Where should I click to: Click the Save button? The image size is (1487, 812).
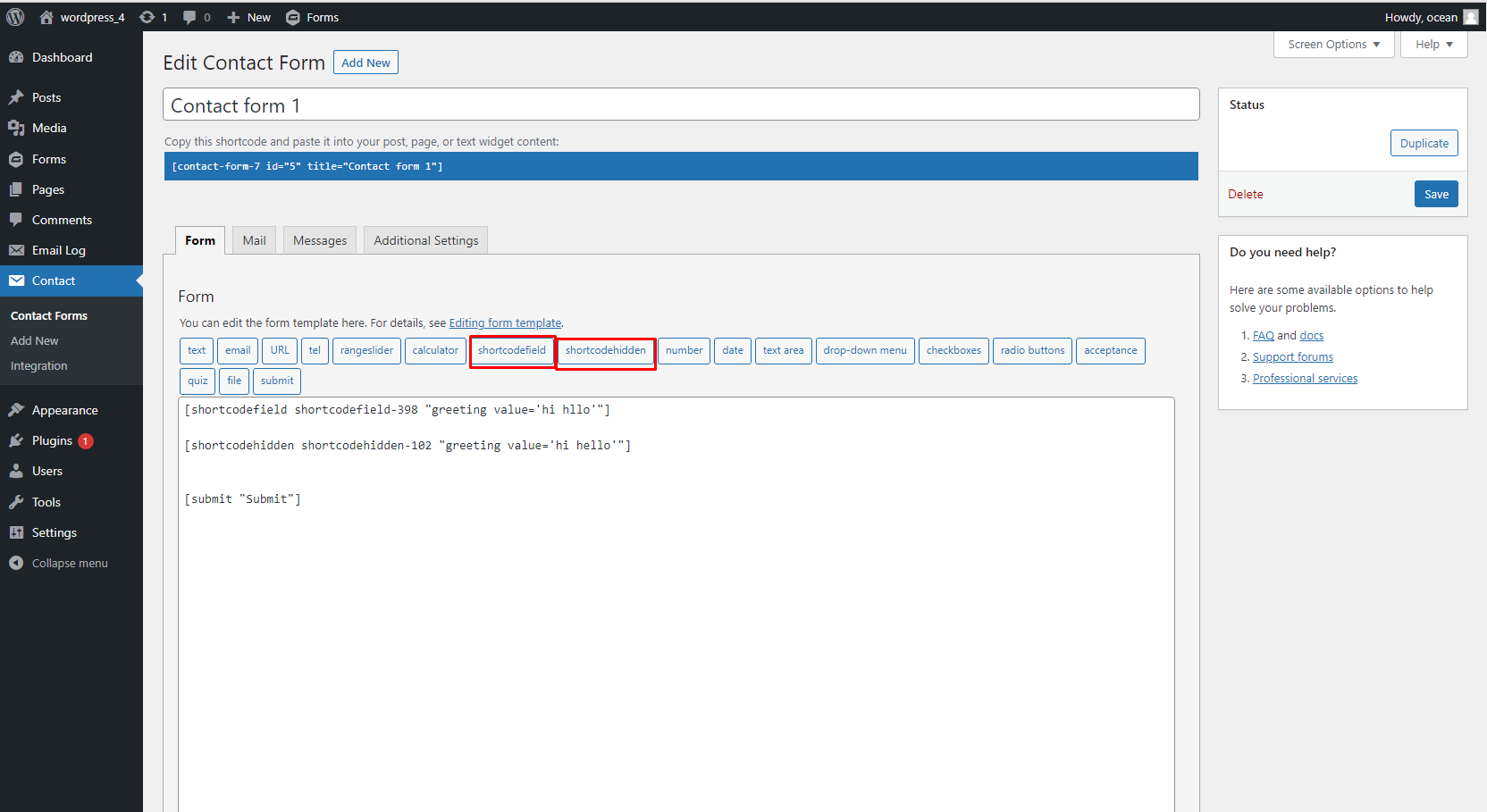point(1436,194)
